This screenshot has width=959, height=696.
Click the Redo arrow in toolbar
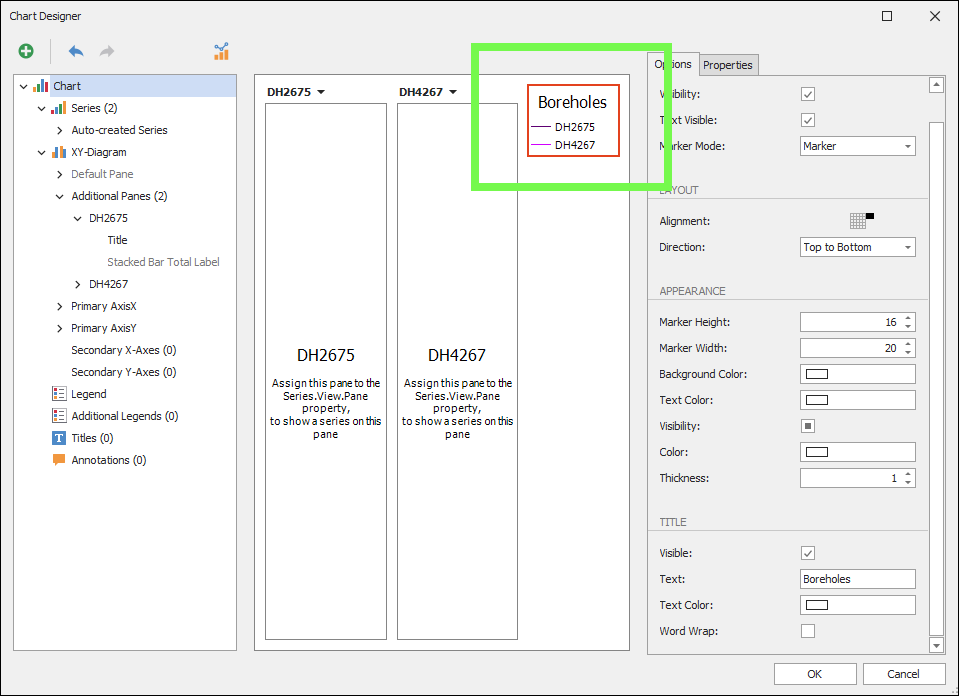(106, 51)
